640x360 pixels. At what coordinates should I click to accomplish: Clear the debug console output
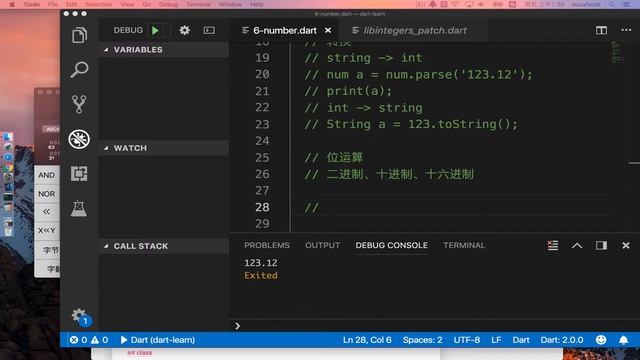click(x=553, y=245)
